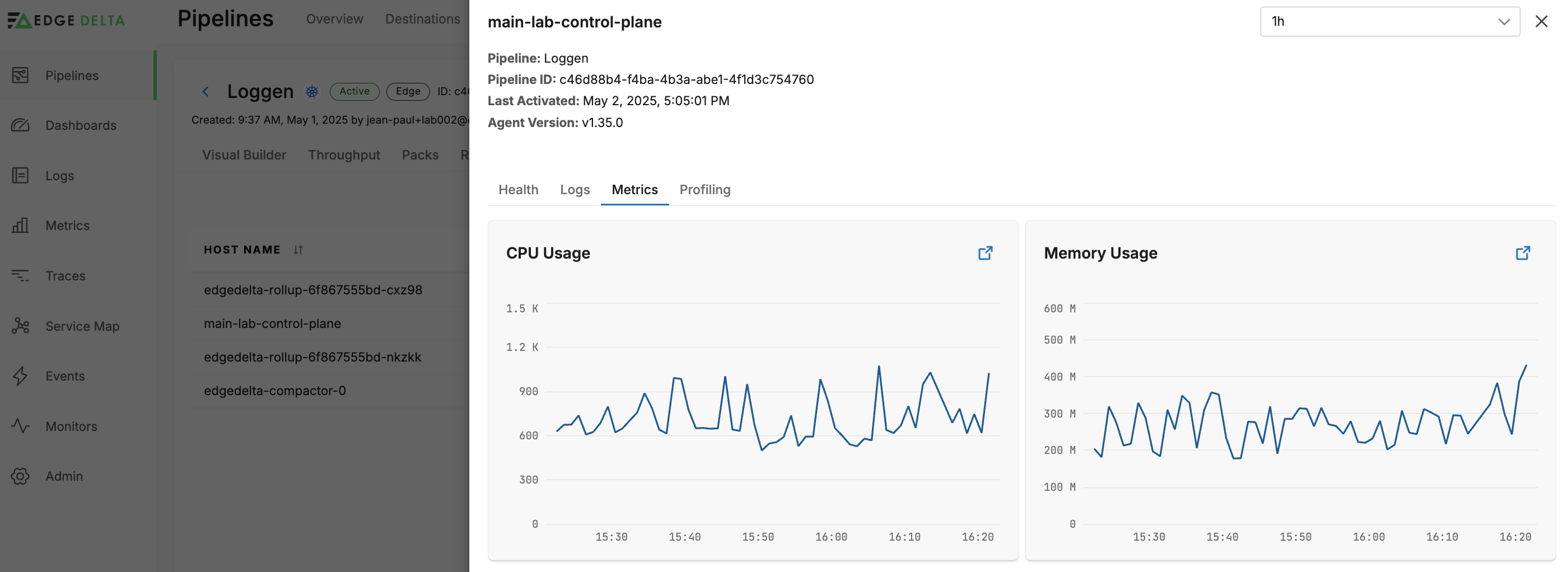Go to Dashboards in sidebar
Screen dimensions: 1568x572
tap(80, 125)
